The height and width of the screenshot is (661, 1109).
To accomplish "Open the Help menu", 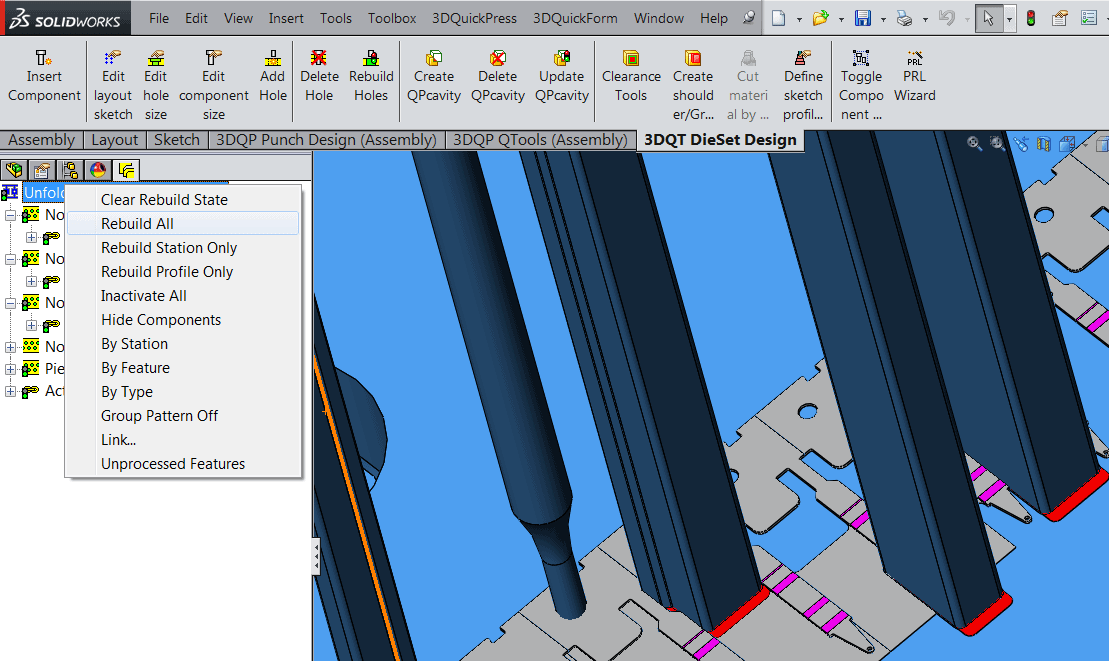I will coord(714,18).
